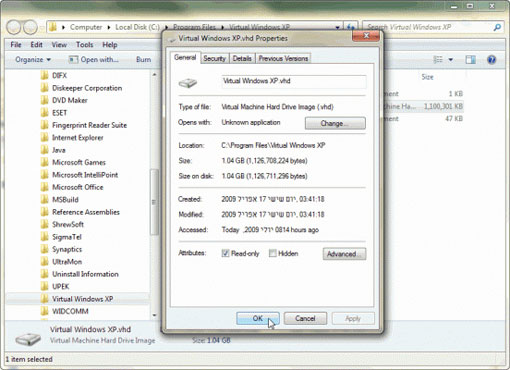The width and height of the screenshot is (510, 370).
Task: Select Microsoft IntelliPoint folder
Action: [85, 175]
